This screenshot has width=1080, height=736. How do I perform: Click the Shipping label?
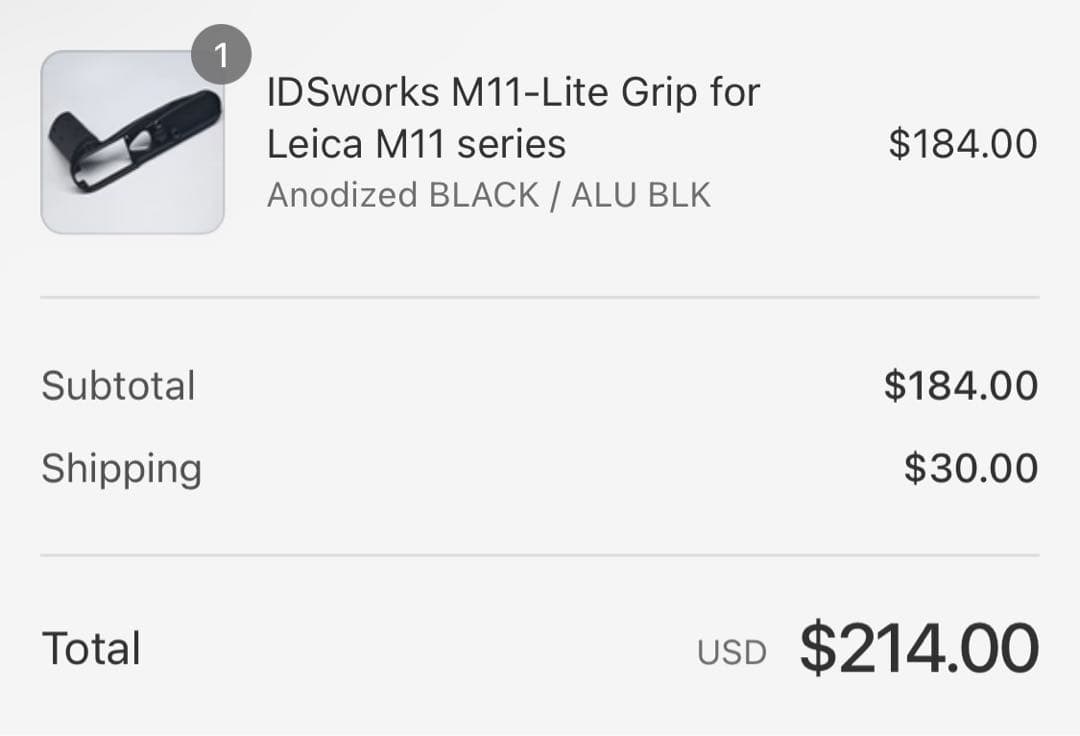(x=121, y=467)
